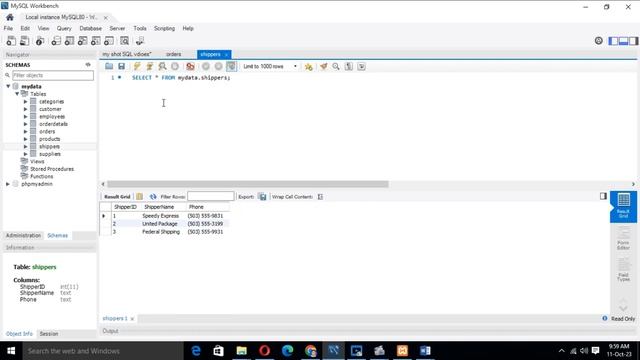
Task: Toggle word wrap icon in editor
Action: click(x=361, y=66)
